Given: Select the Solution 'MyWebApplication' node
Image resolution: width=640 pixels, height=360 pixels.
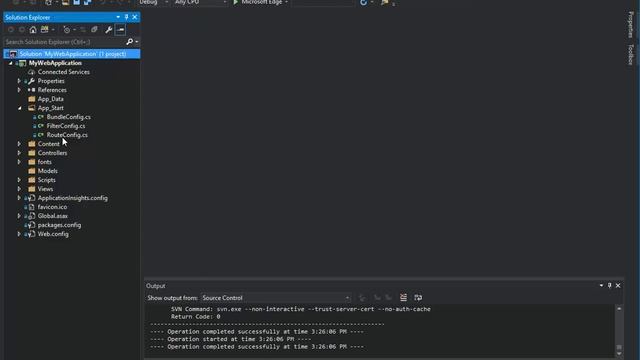Looking at the screenshot, I should tap(72, 54).
